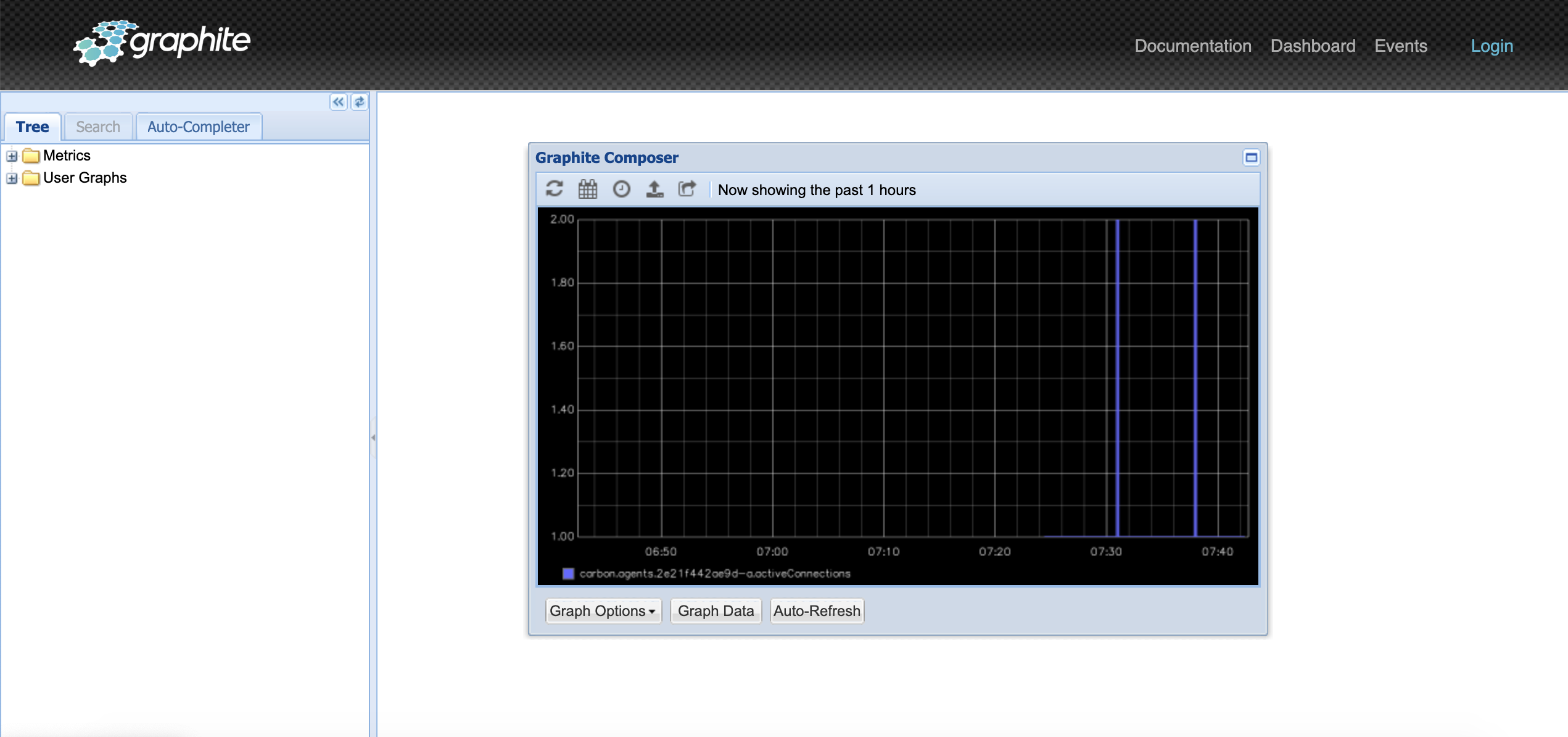This screenshot has width=1568, height=737.
Task: Click the graph image area
Action: coord(898,396)
